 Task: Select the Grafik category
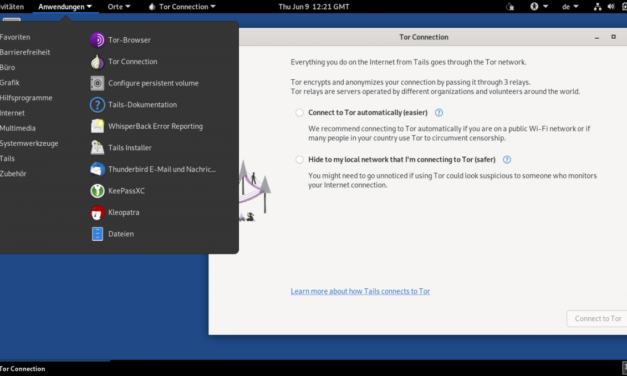(10, 83)
